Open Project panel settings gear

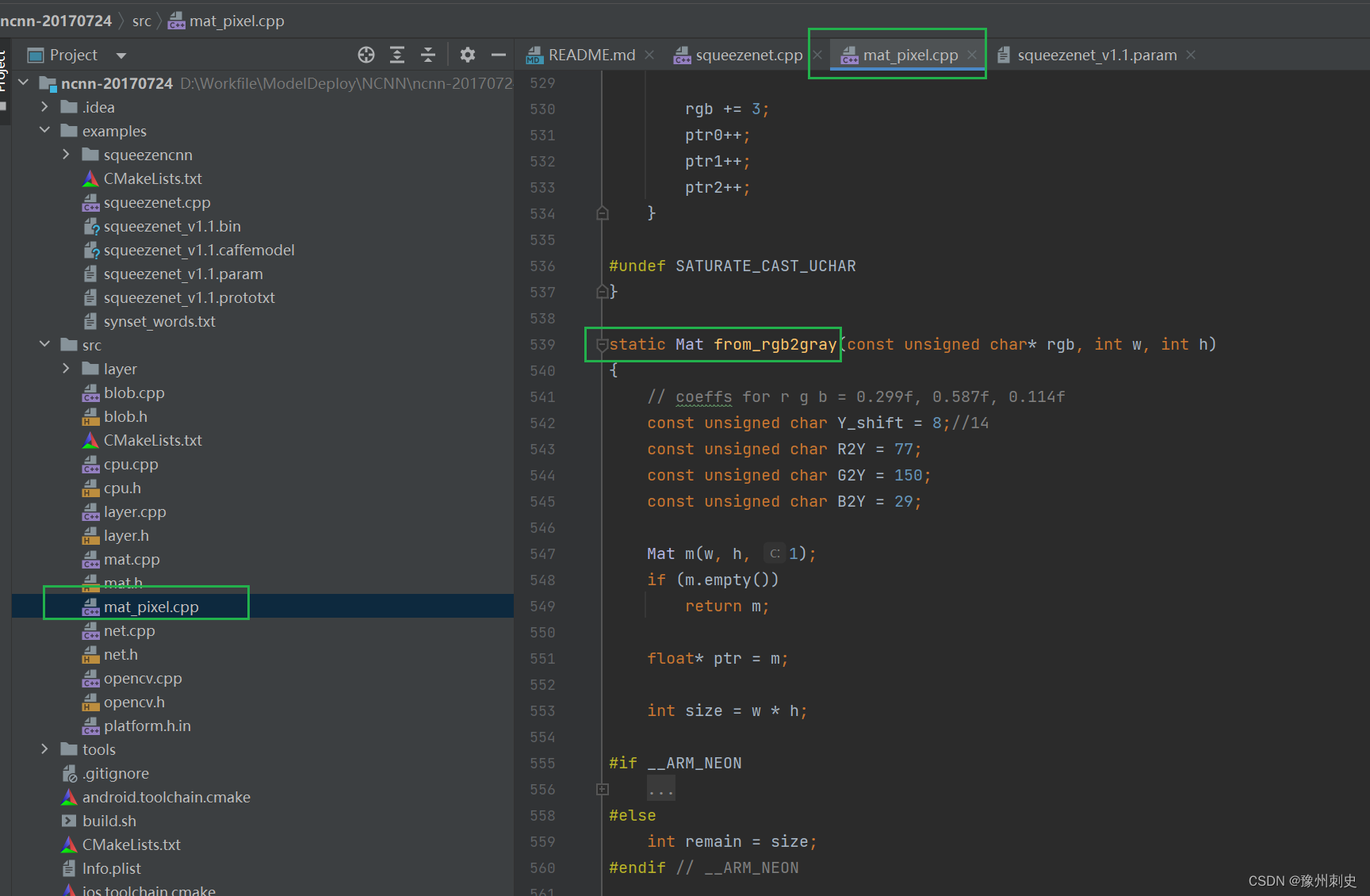pyautogui.click(x=468, y=55)
